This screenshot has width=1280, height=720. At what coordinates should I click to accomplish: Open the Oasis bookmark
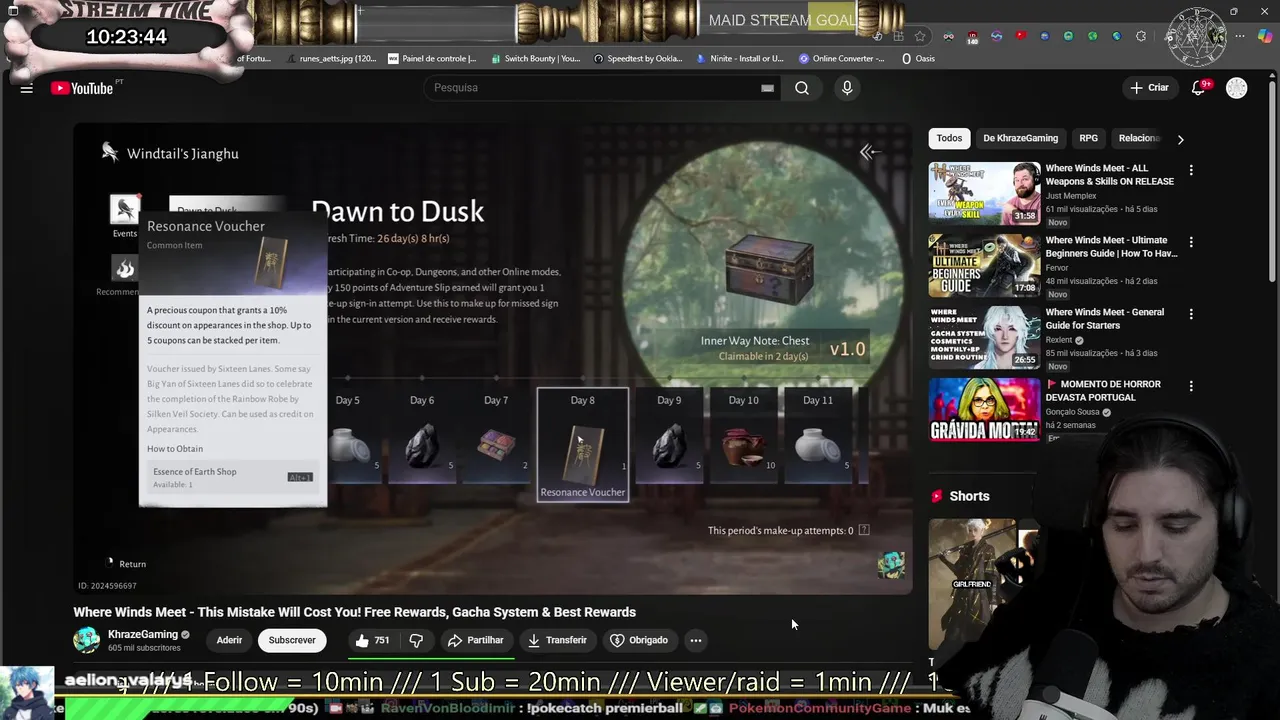click(918, 59)
